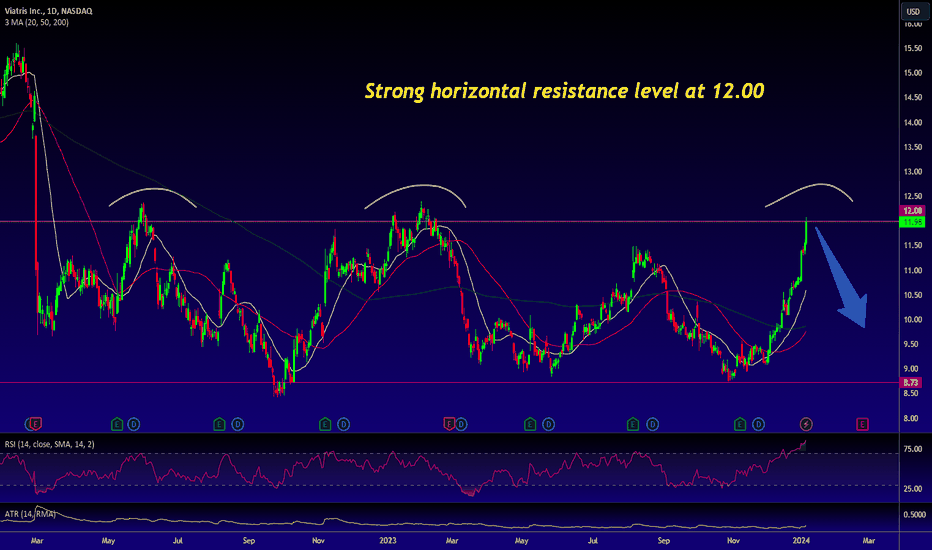Open the lightning news marker at 2024
Viewport: 932px width, 550px height.
point(806,424)
